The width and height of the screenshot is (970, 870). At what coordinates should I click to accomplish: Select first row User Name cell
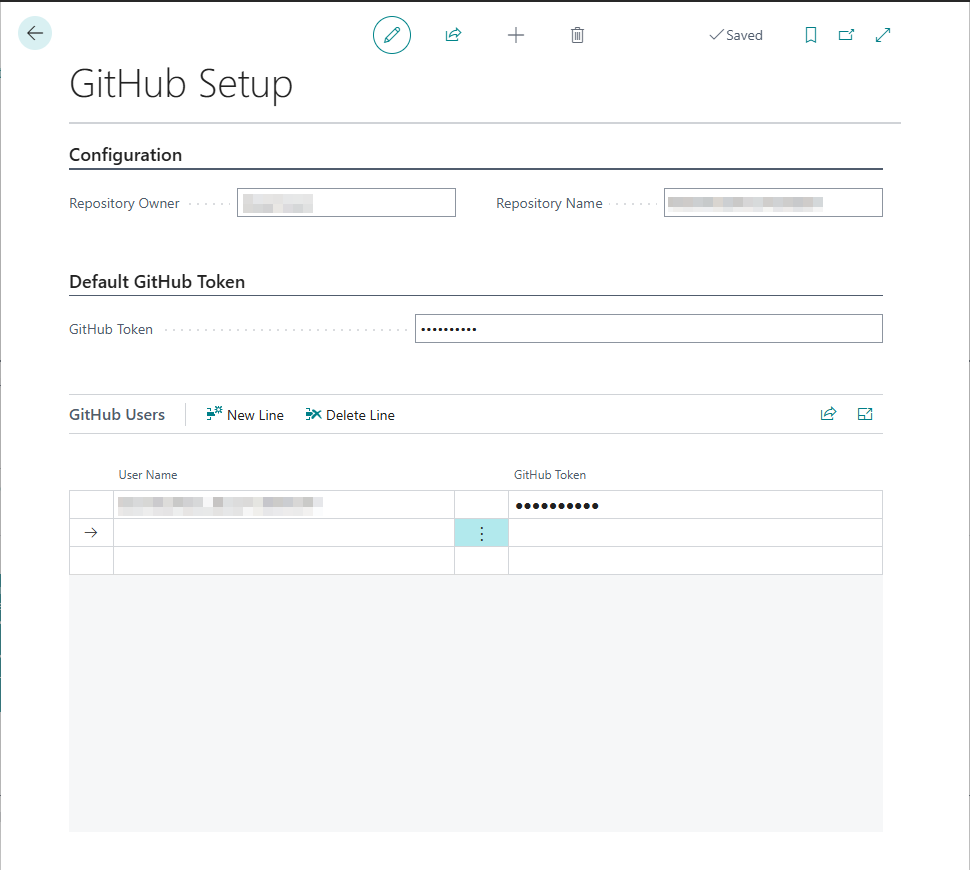(x=284, y=505)
